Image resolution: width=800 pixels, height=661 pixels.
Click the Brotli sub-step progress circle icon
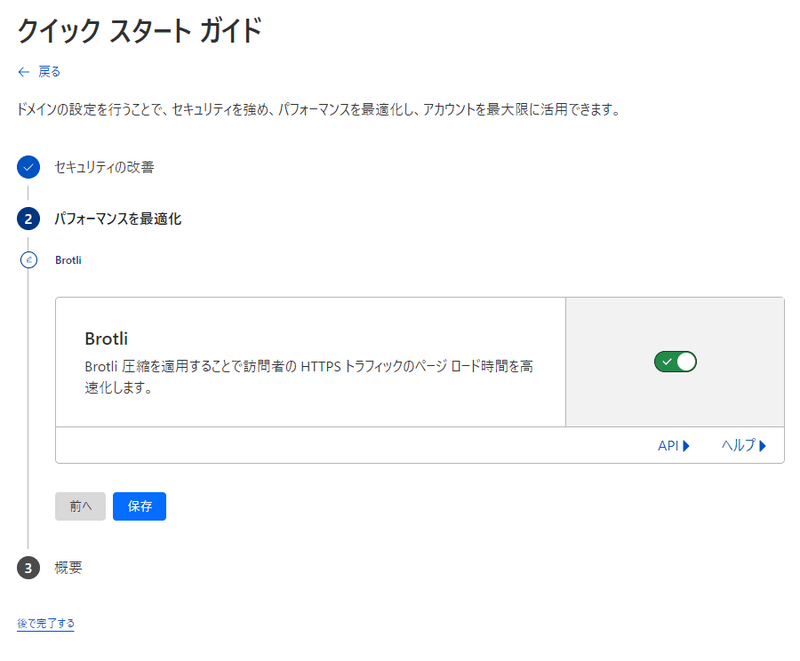coord(27,260)
